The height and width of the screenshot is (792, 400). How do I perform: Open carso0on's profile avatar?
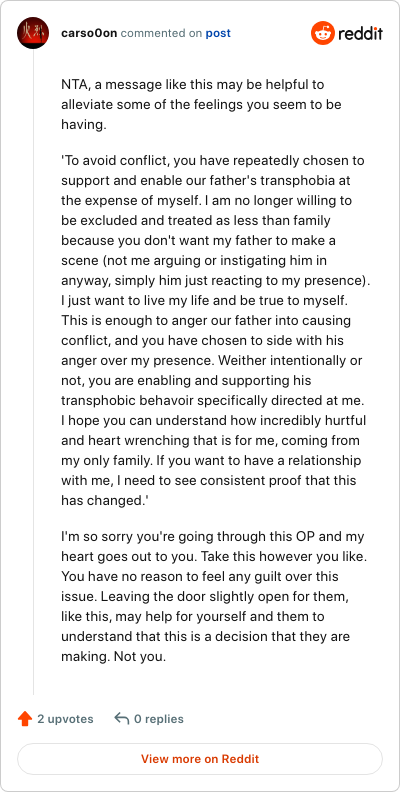click(x=33, y=33)
